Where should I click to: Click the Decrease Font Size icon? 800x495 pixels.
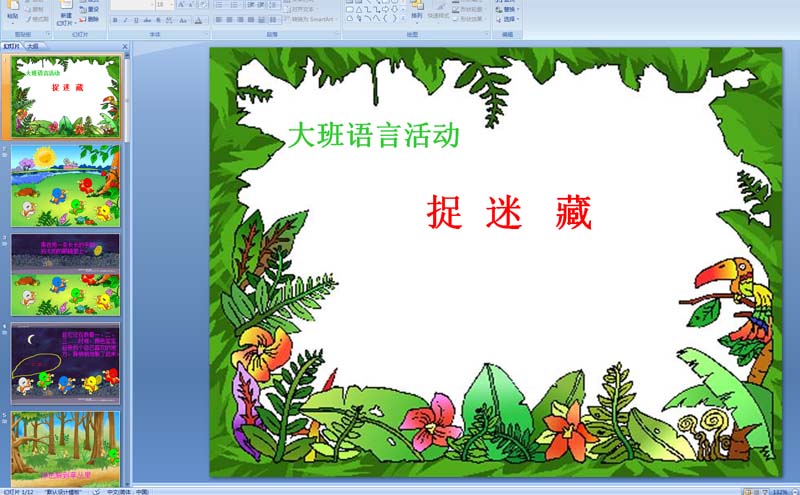tap(191, 5)
